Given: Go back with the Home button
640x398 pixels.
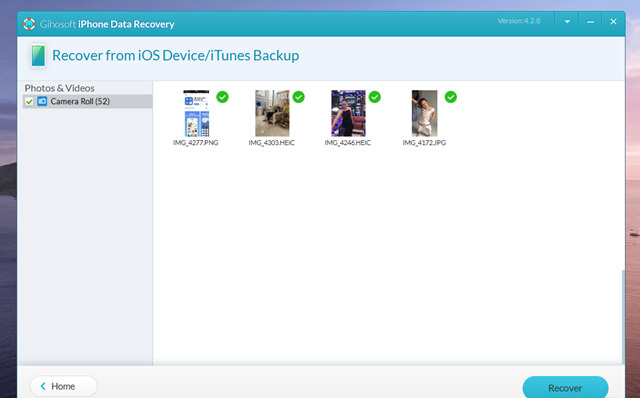Looking at the screenshot, I should 64,386.
